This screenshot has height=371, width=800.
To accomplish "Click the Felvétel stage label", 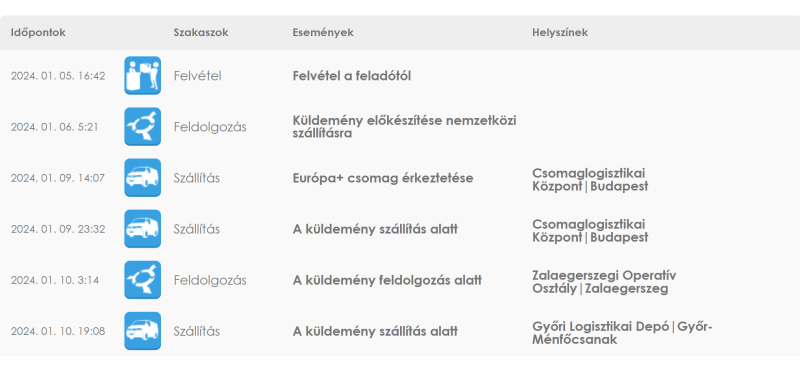I will click(197, 76).
